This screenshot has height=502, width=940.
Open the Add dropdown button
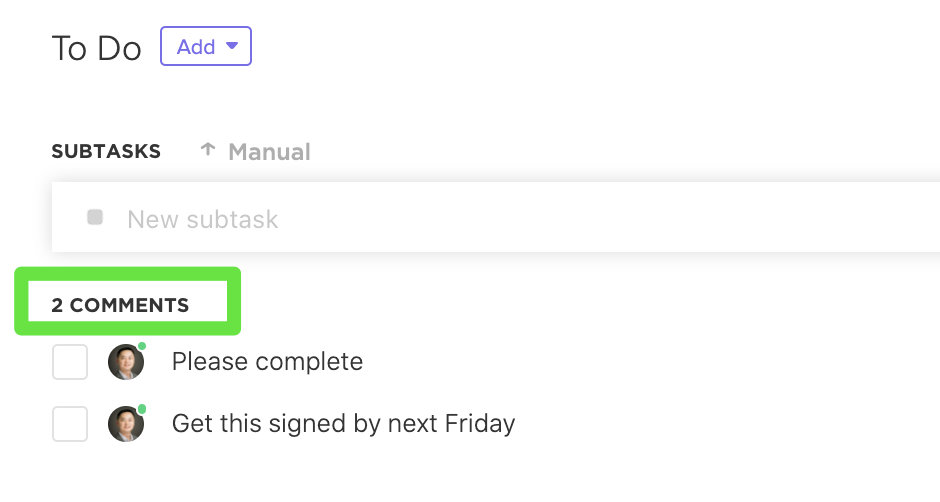(x=206, y=47)
